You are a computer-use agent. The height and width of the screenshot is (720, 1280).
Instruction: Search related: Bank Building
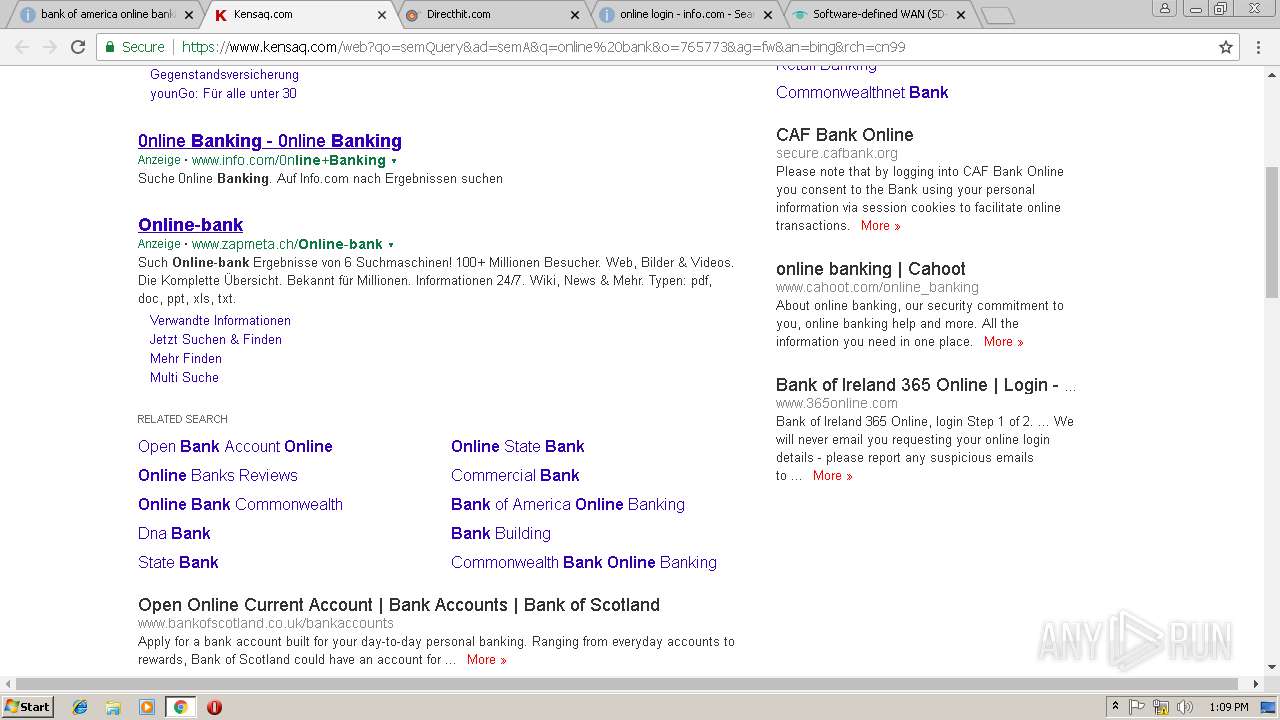[x=501, y=534]
